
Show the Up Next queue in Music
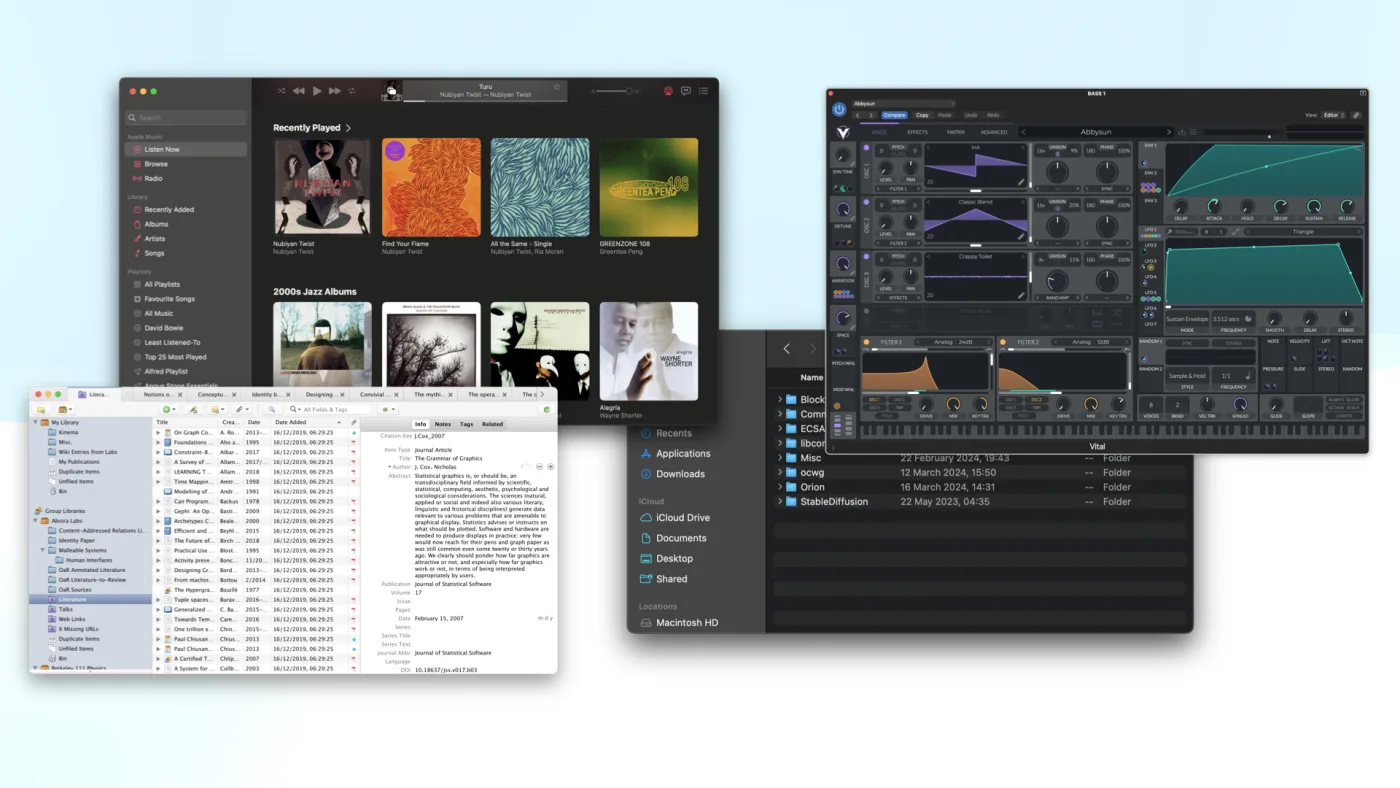pyautogui.click(x=703, y=91)
